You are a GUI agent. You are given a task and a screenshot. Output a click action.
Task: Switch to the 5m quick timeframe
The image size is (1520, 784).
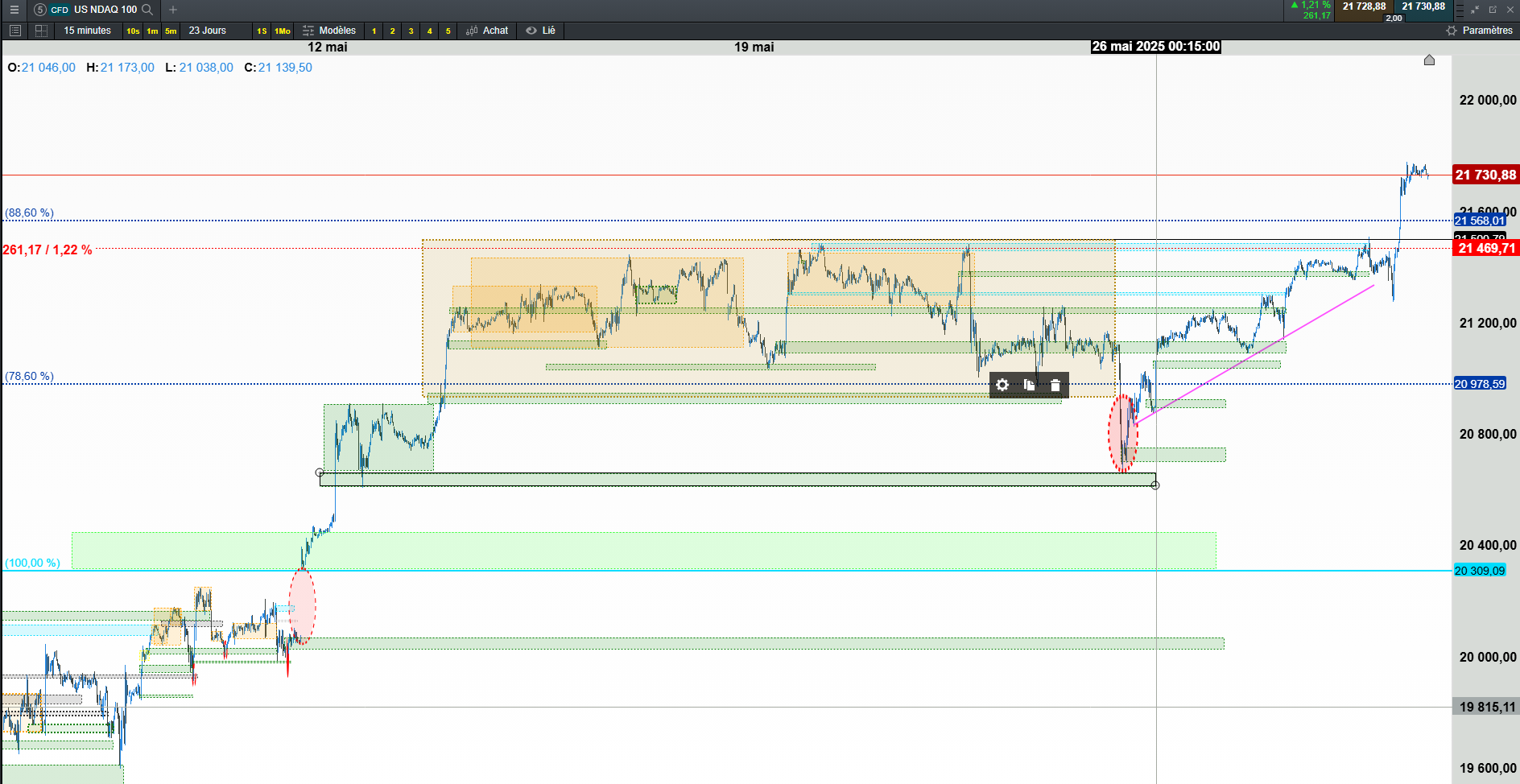pyautogui.click(x=171, y=31)
